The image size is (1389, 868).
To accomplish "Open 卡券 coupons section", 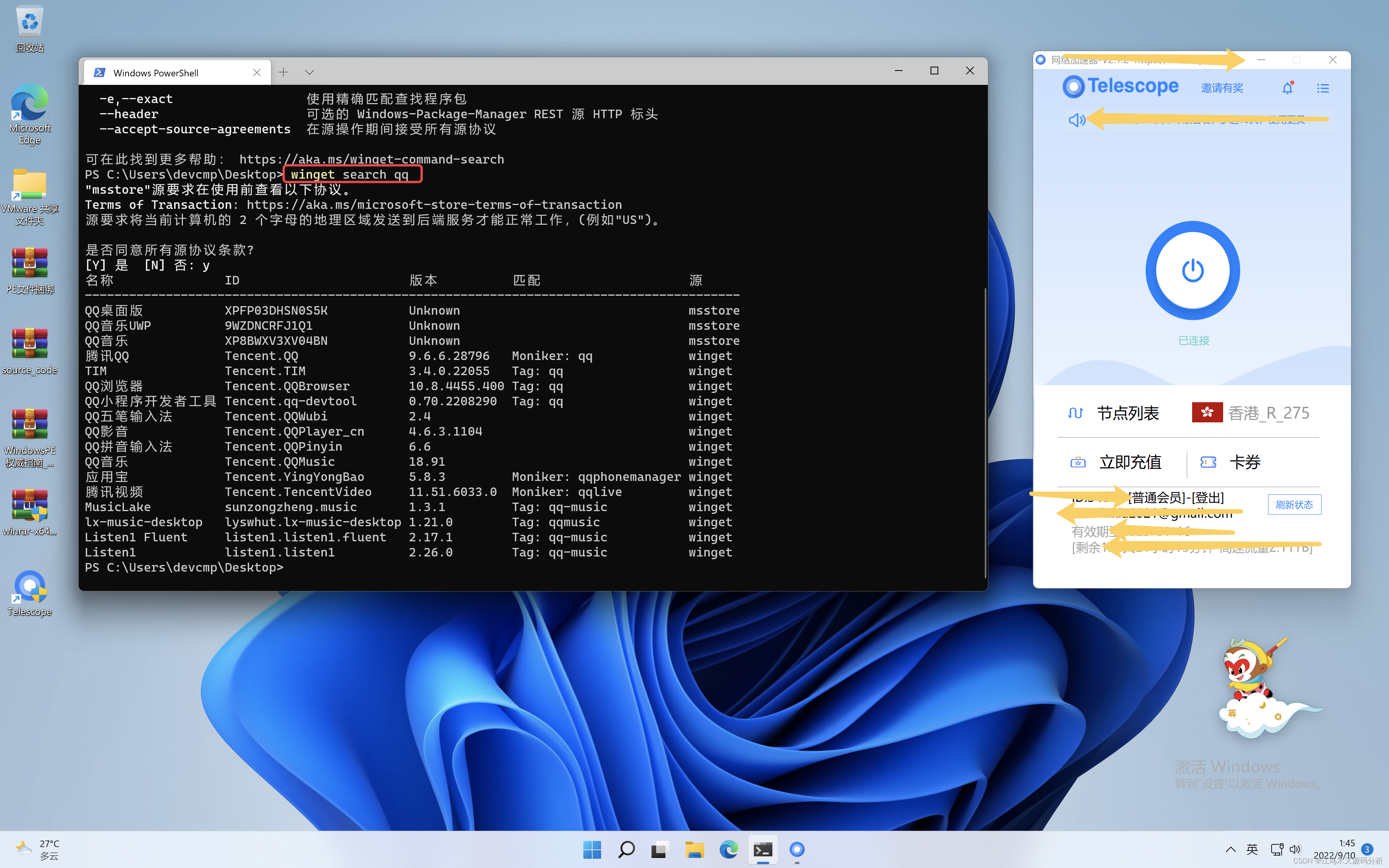I will tap(1244, 462).
